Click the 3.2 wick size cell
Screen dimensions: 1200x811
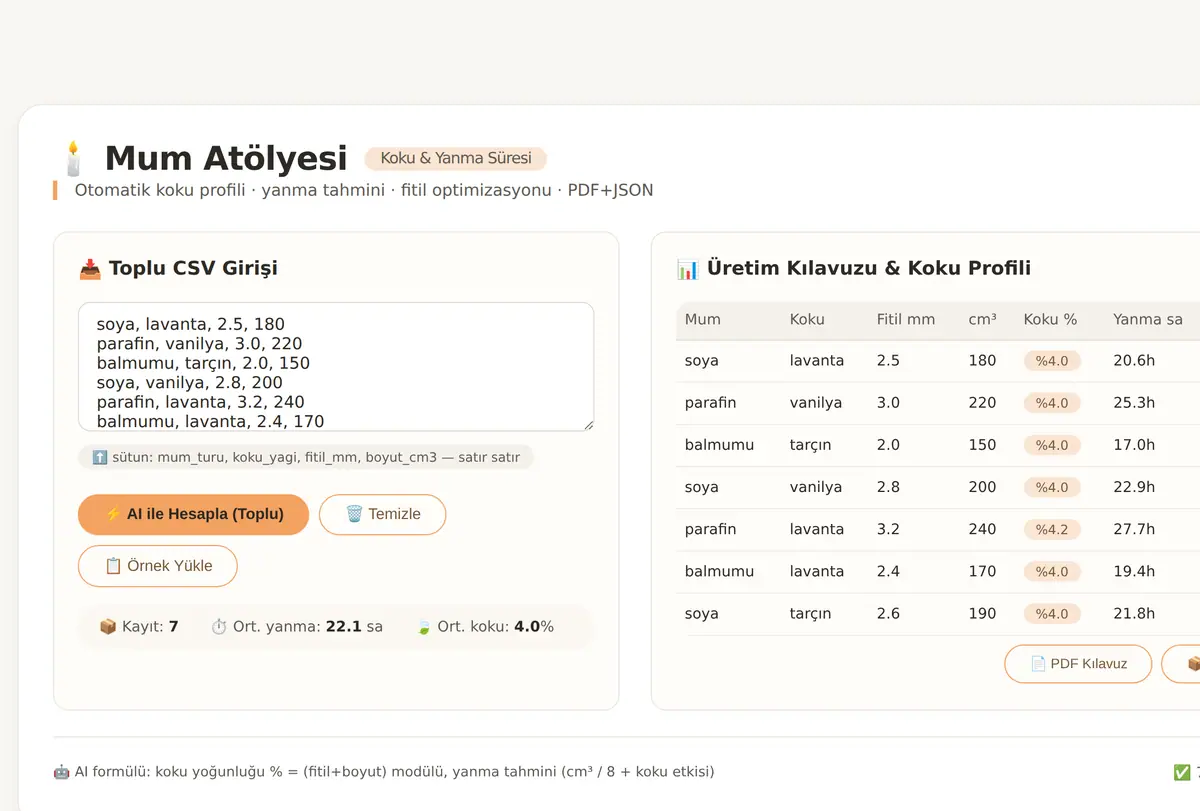click(888, 529)
